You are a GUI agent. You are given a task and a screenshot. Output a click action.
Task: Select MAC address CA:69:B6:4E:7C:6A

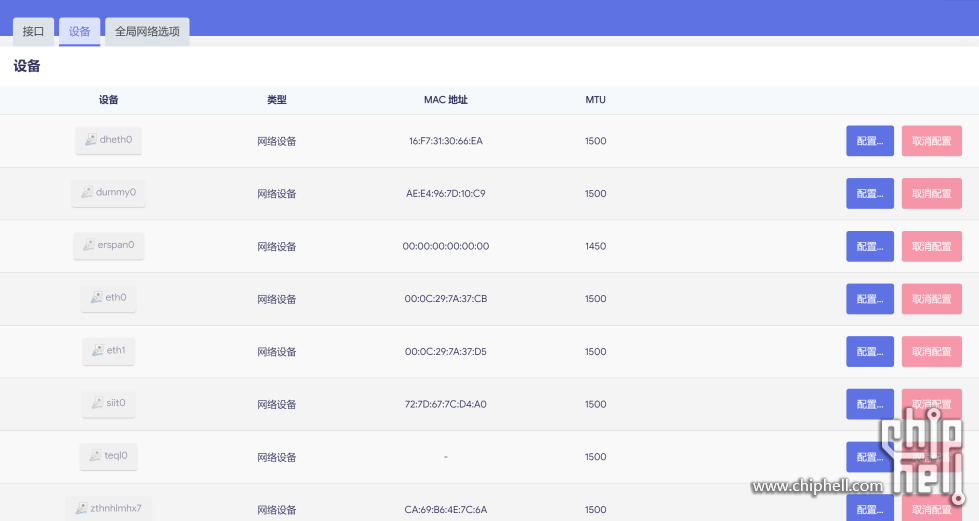click(446, 509)
